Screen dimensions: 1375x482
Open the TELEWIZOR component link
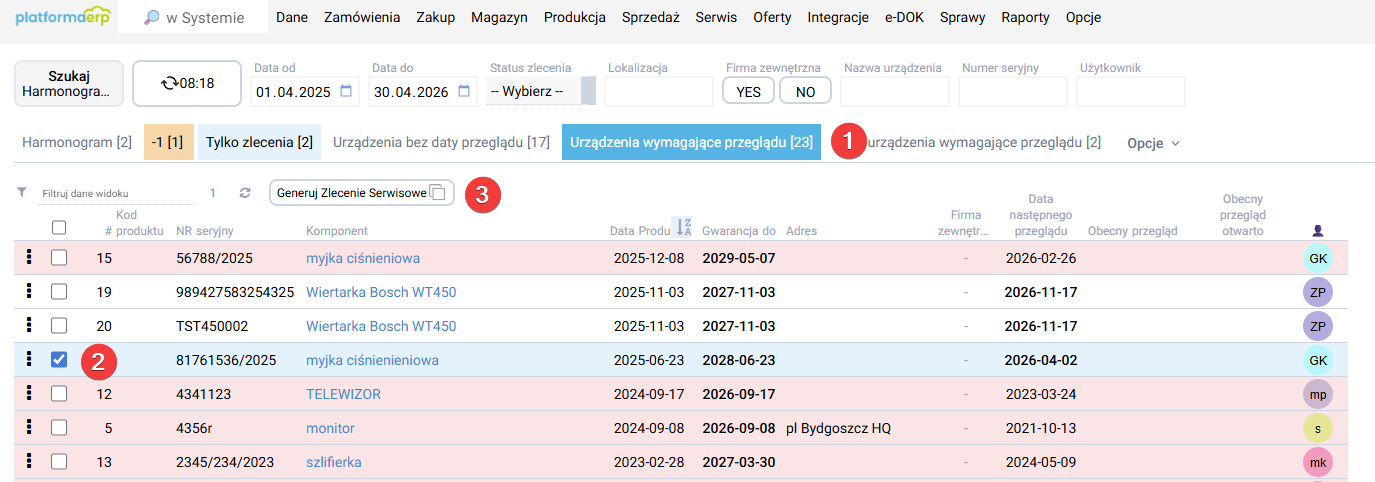343,394
